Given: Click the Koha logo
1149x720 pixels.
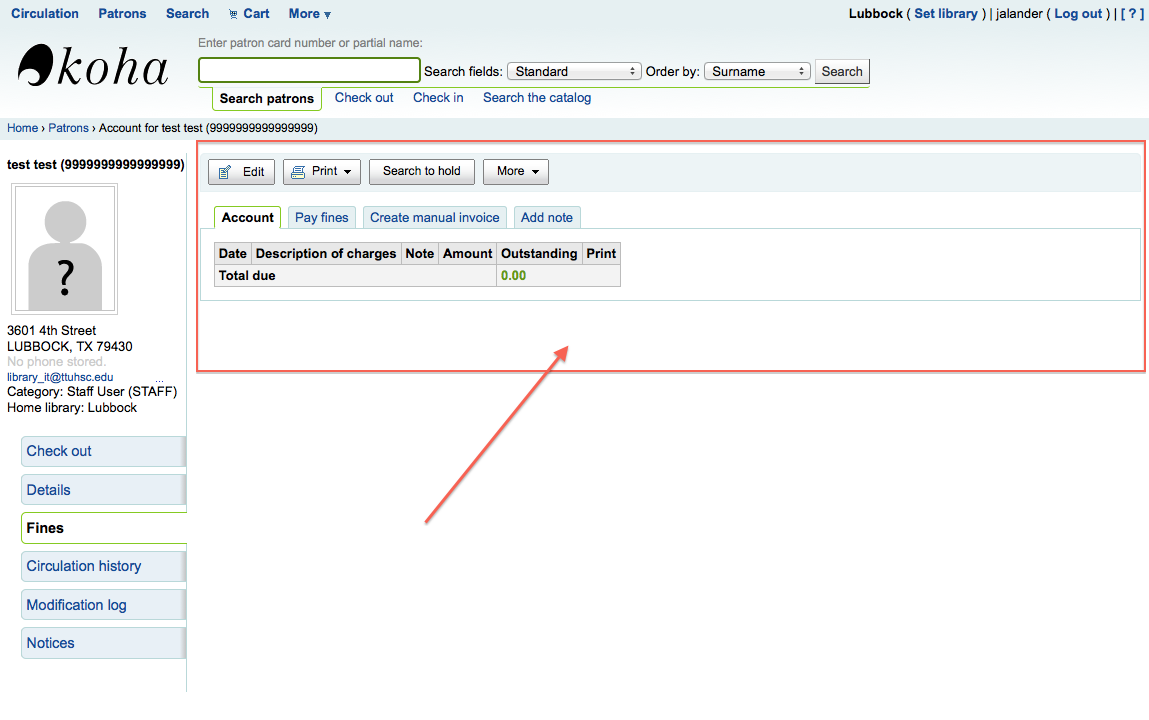Looking at the screenshot, I should coord(93,67).
